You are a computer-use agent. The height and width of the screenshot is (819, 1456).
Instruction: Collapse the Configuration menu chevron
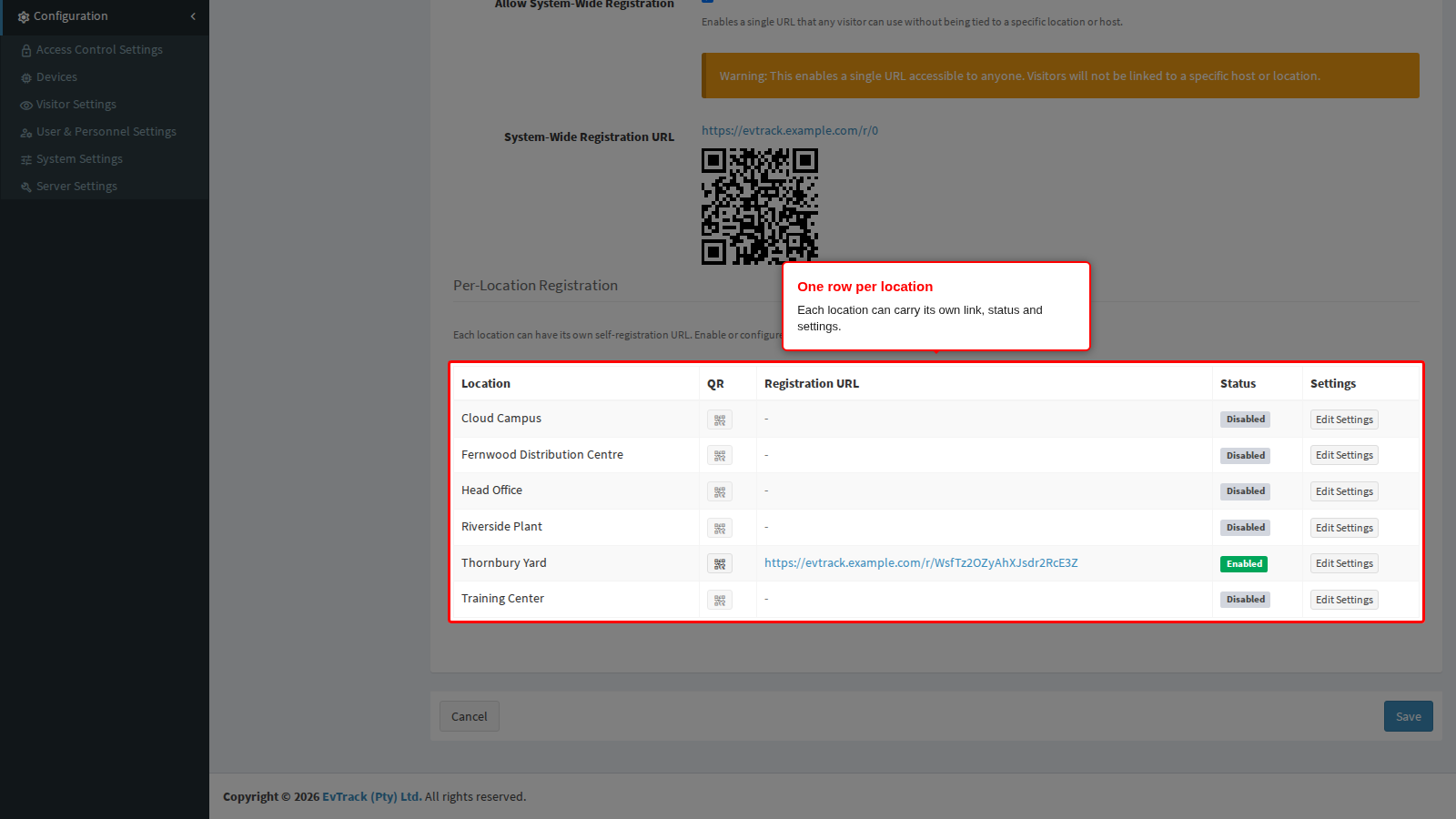coord(193,16)
